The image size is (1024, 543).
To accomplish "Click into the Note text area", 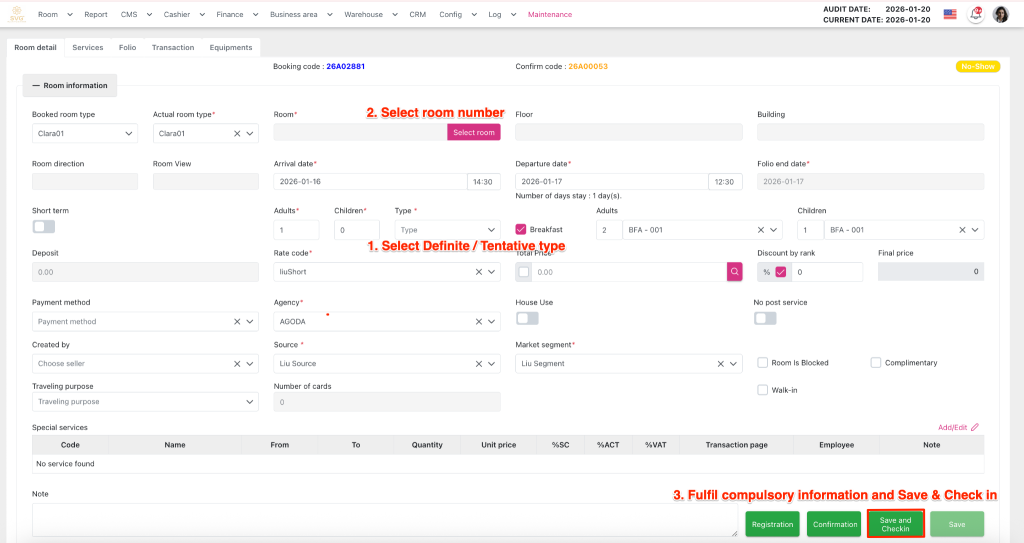I will click(384, 519).
